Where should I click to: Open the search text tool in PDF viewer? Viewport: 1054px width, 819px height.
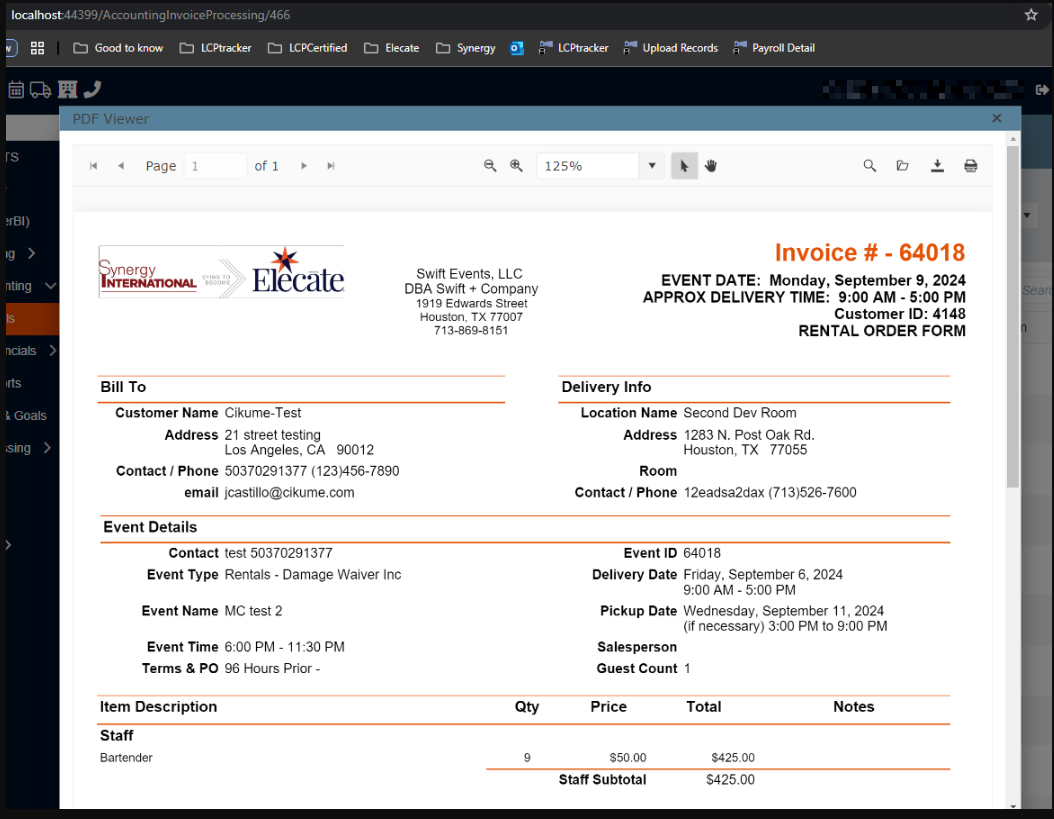point(870,166)
